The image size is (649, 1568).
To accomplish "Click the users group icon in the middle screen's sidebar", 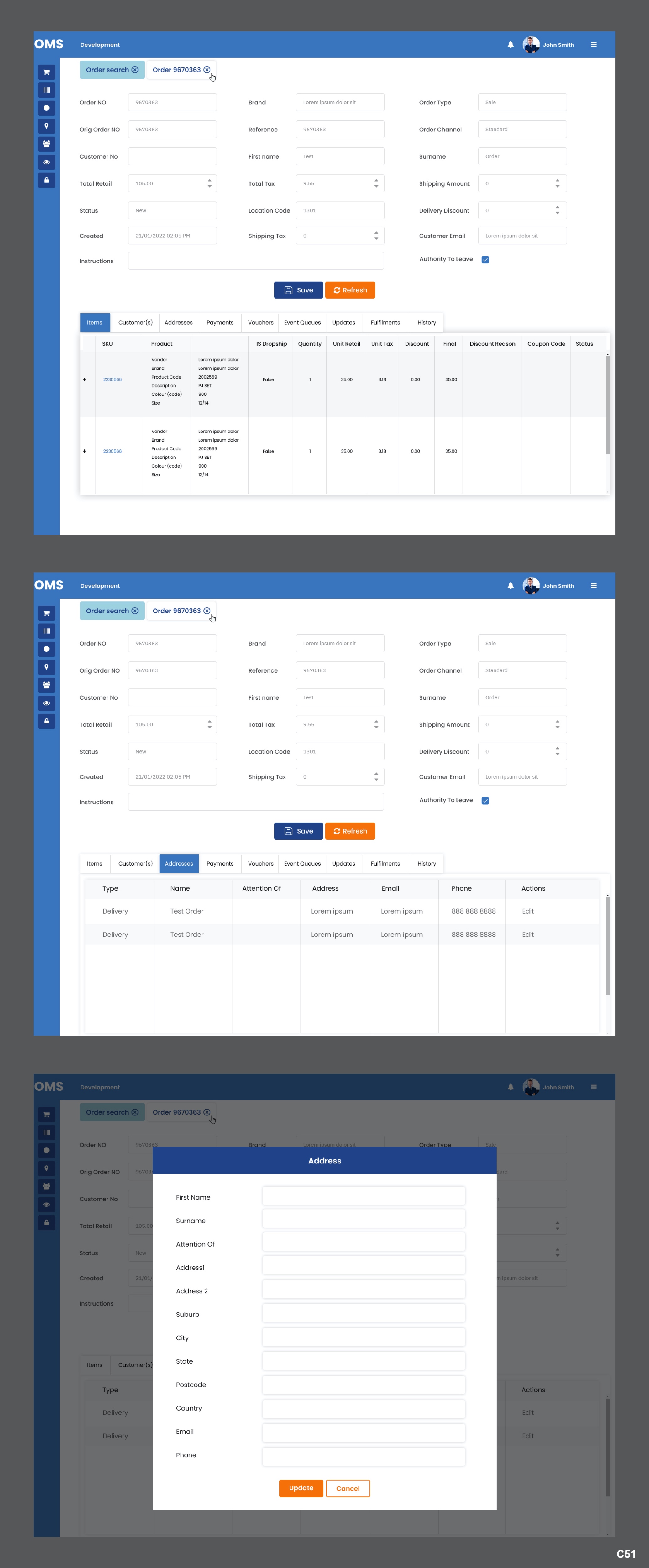I will (x=46, y=686).
